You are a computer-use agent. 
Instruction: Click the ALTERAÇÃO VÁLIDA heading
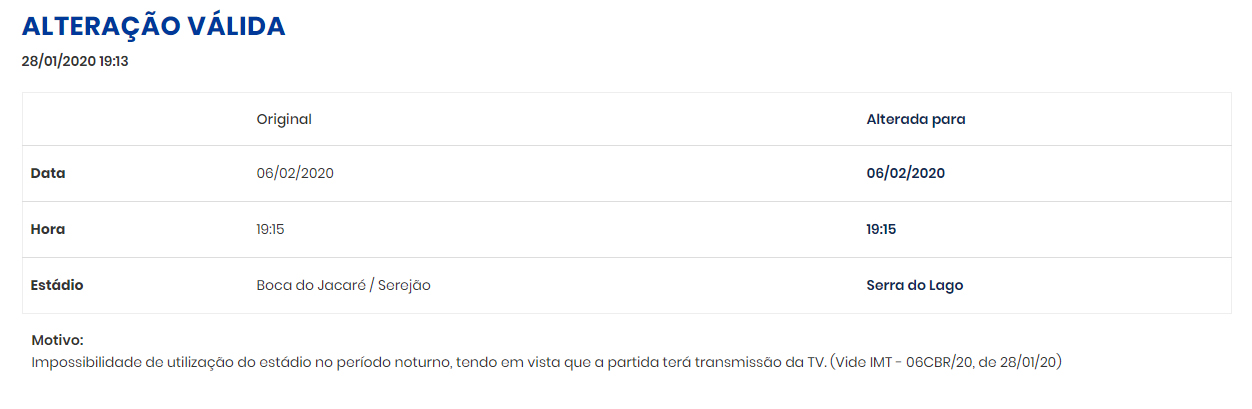[x=154, y=27]
